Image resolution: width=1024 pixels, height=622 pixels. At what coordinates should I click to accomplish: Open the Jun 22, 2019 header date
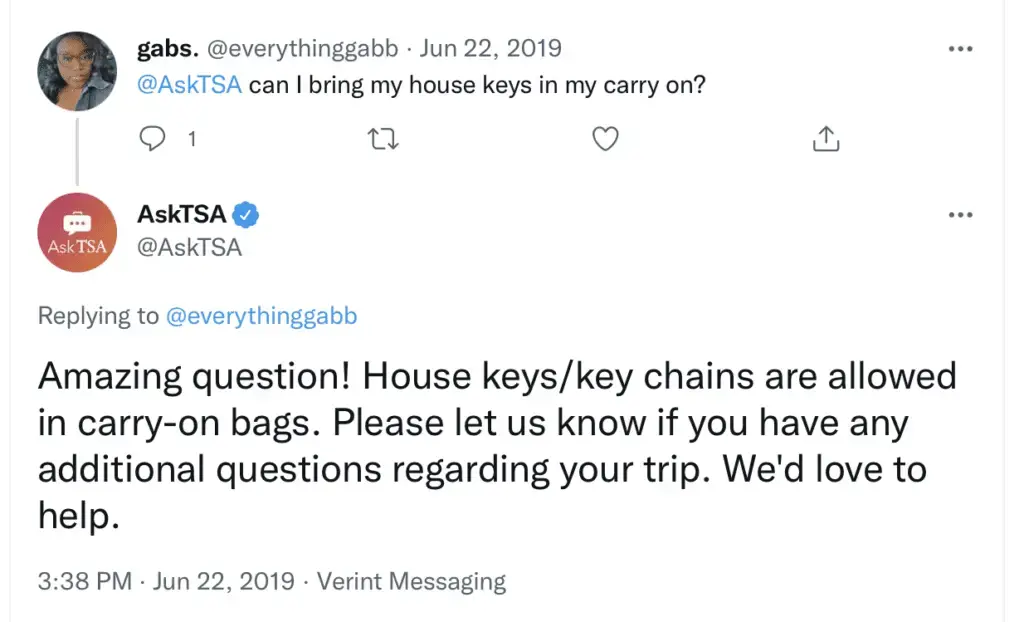[490, 48]
